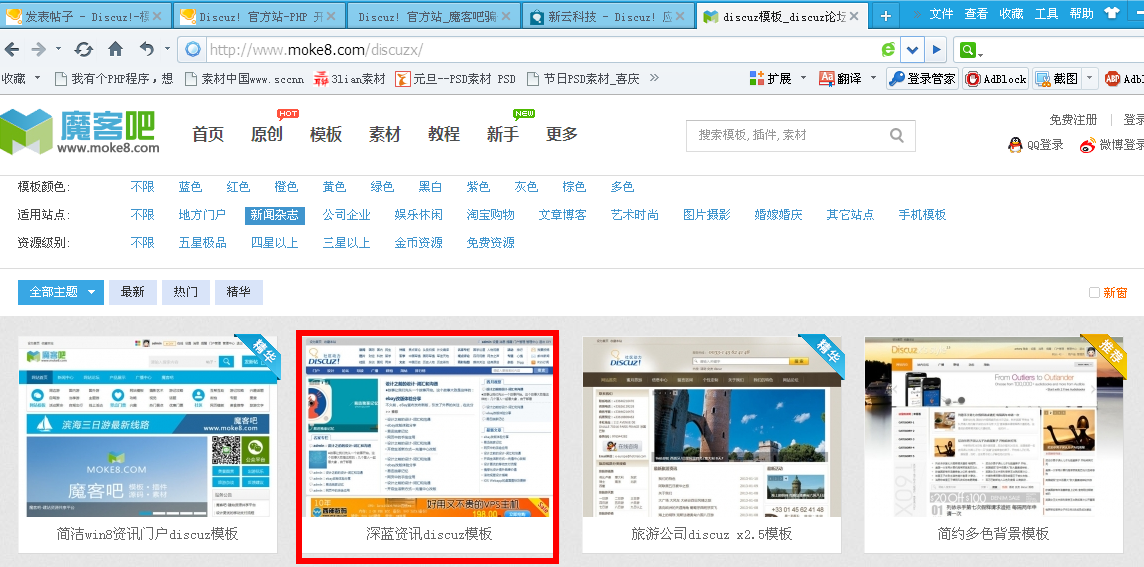Open the 素材 navigation item
1144x567 pixels.
click(x=384, y=134)
